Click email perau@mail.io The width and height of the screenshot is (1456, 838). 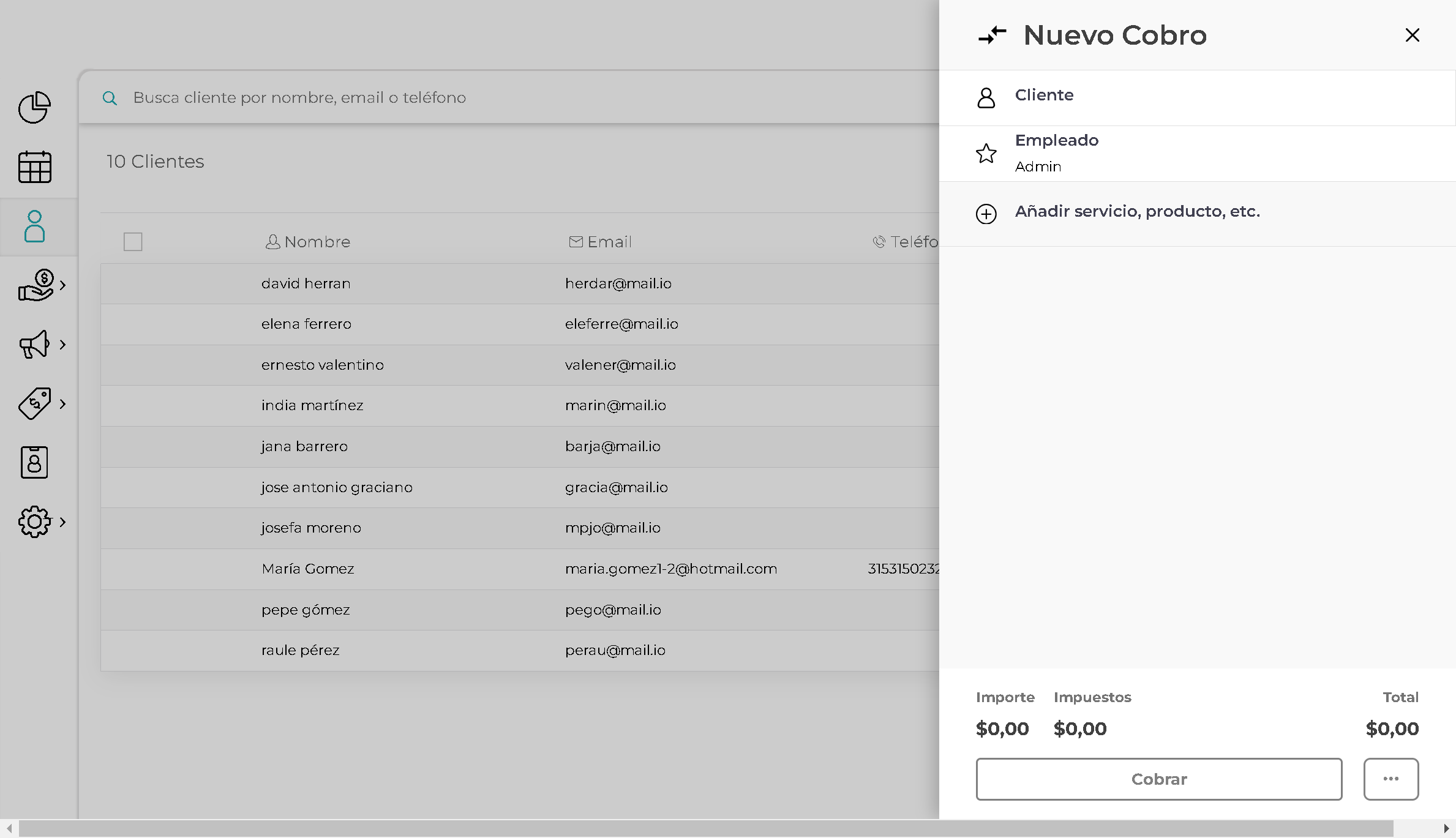pos(615,650)
